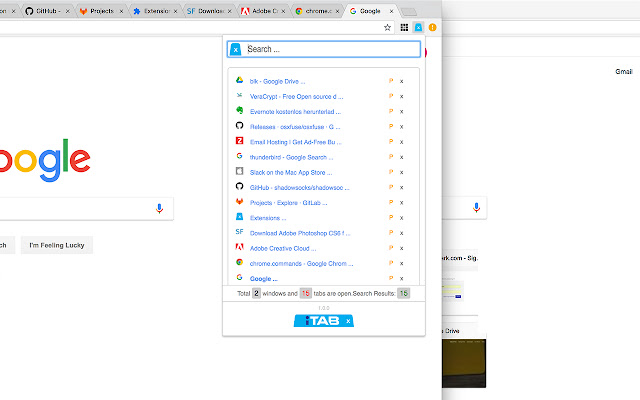Open Drive thumbnail in background window
640x400 pixels.
click(464, 363)
